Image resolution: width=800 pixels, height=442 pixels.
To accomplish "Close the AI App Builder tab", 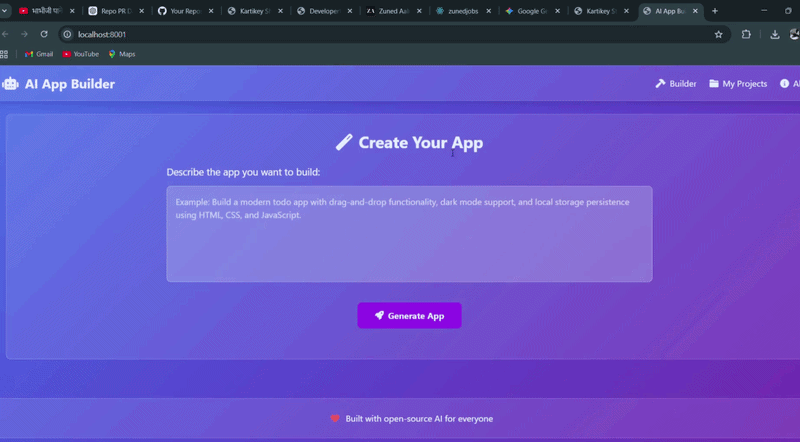I will point(695,11).
